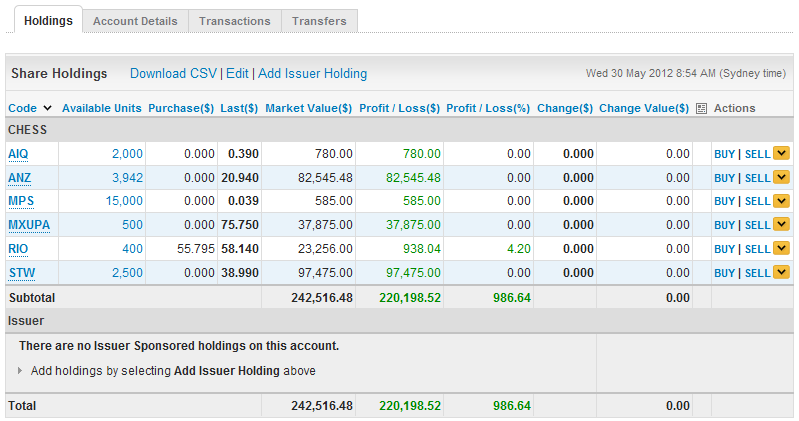The width and height of the screenshot is (799, 421).
Task: Click the Download CSV link
Action: pyautogui.click(x=173, y=73)
